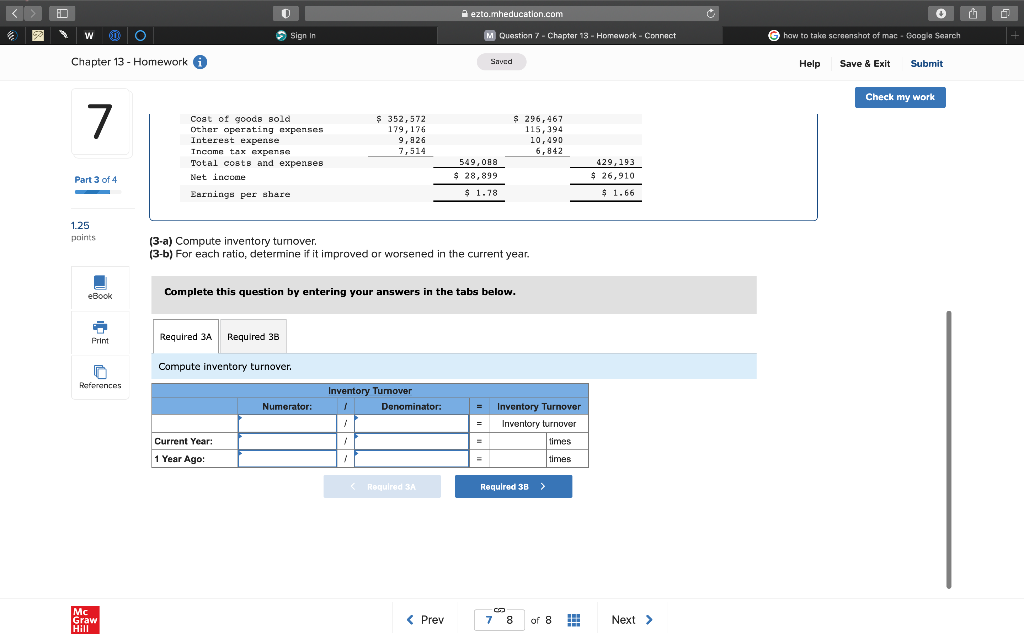
Task: Click the Submit link
Action: pyautogui.click(x=927, y=63)
